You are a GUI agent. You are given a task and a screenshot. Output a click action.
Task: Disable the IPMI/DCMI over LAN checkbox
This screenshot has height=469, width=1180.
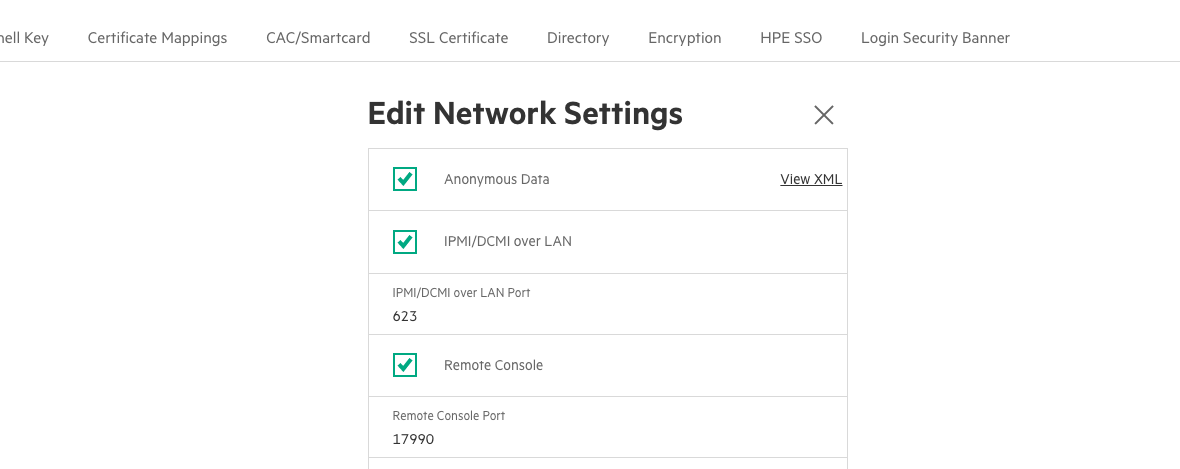(405, 241)
